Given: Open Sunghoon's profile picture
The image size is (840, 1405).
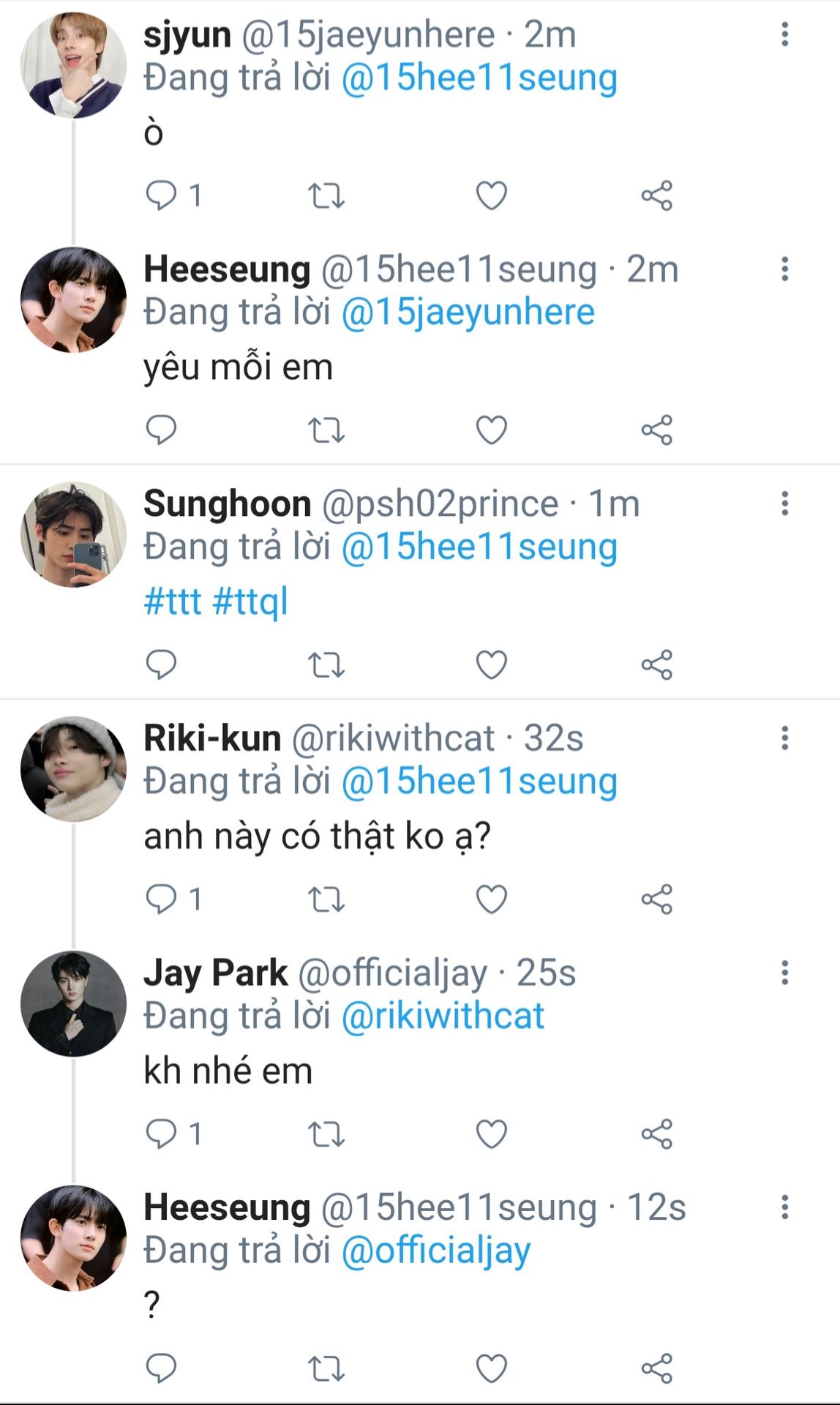Looking at the screenshot, I should tap(73, 534).
